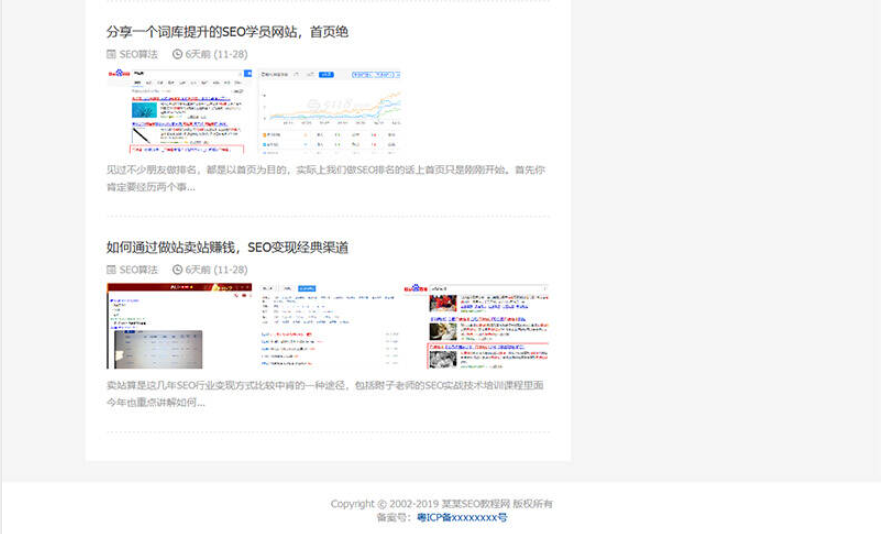Open the article about 词库提升的SEO学员网站

pos(227,32)
